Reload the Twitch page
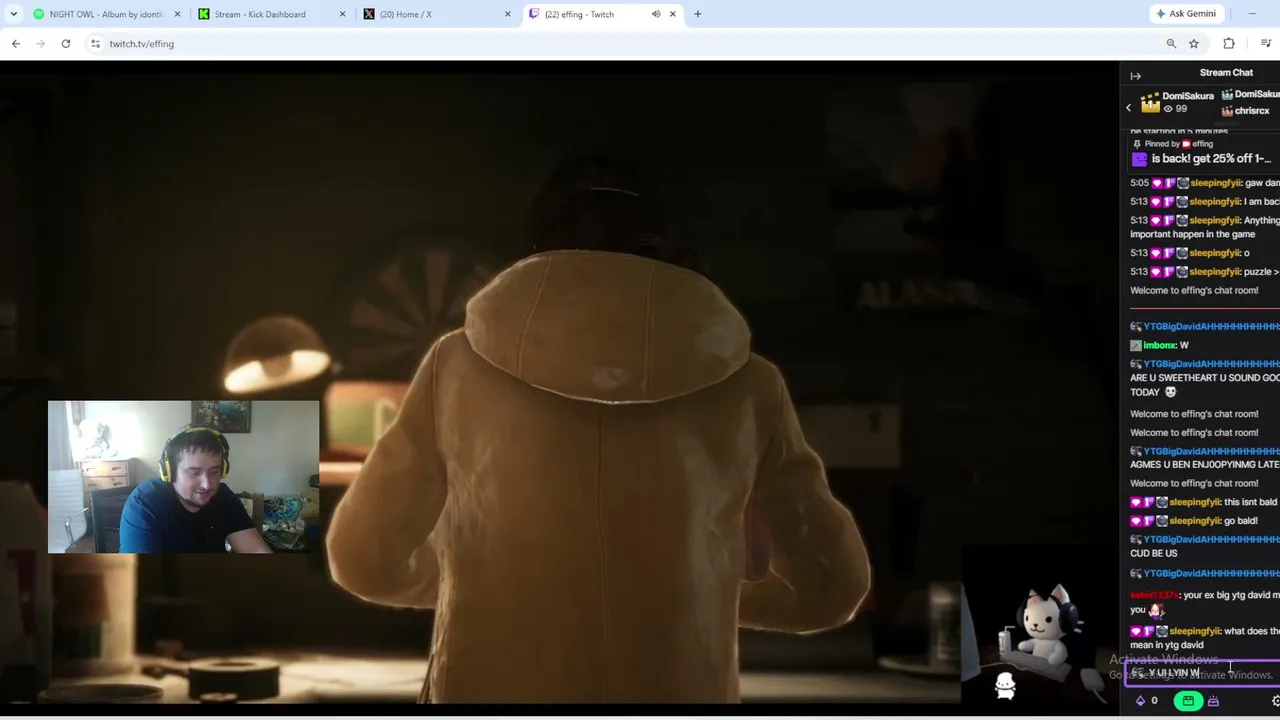 (x=66, y=44)
